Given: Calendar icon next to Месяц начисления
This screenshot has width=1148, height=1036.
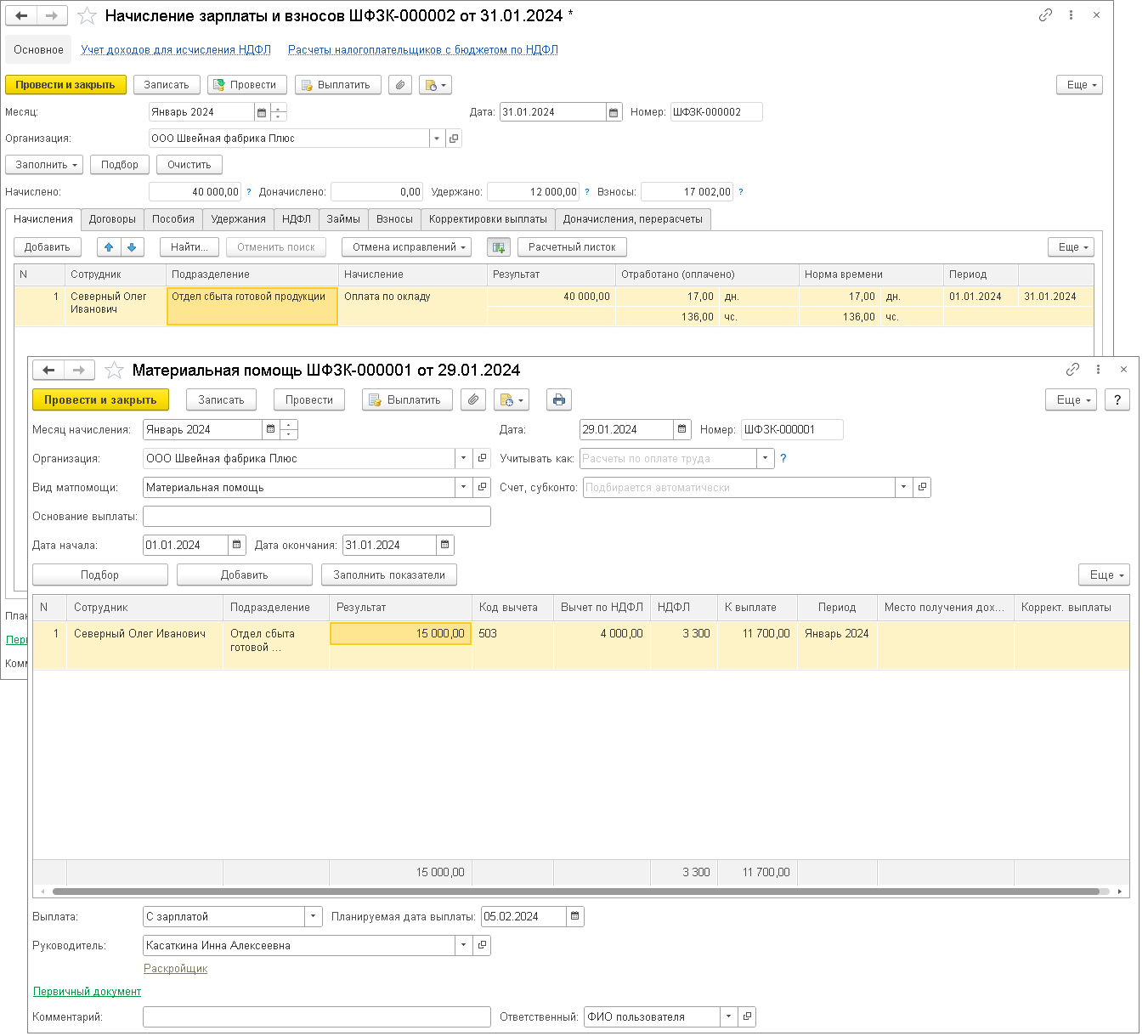Looking at the screenshot, I should click(270, 429).
